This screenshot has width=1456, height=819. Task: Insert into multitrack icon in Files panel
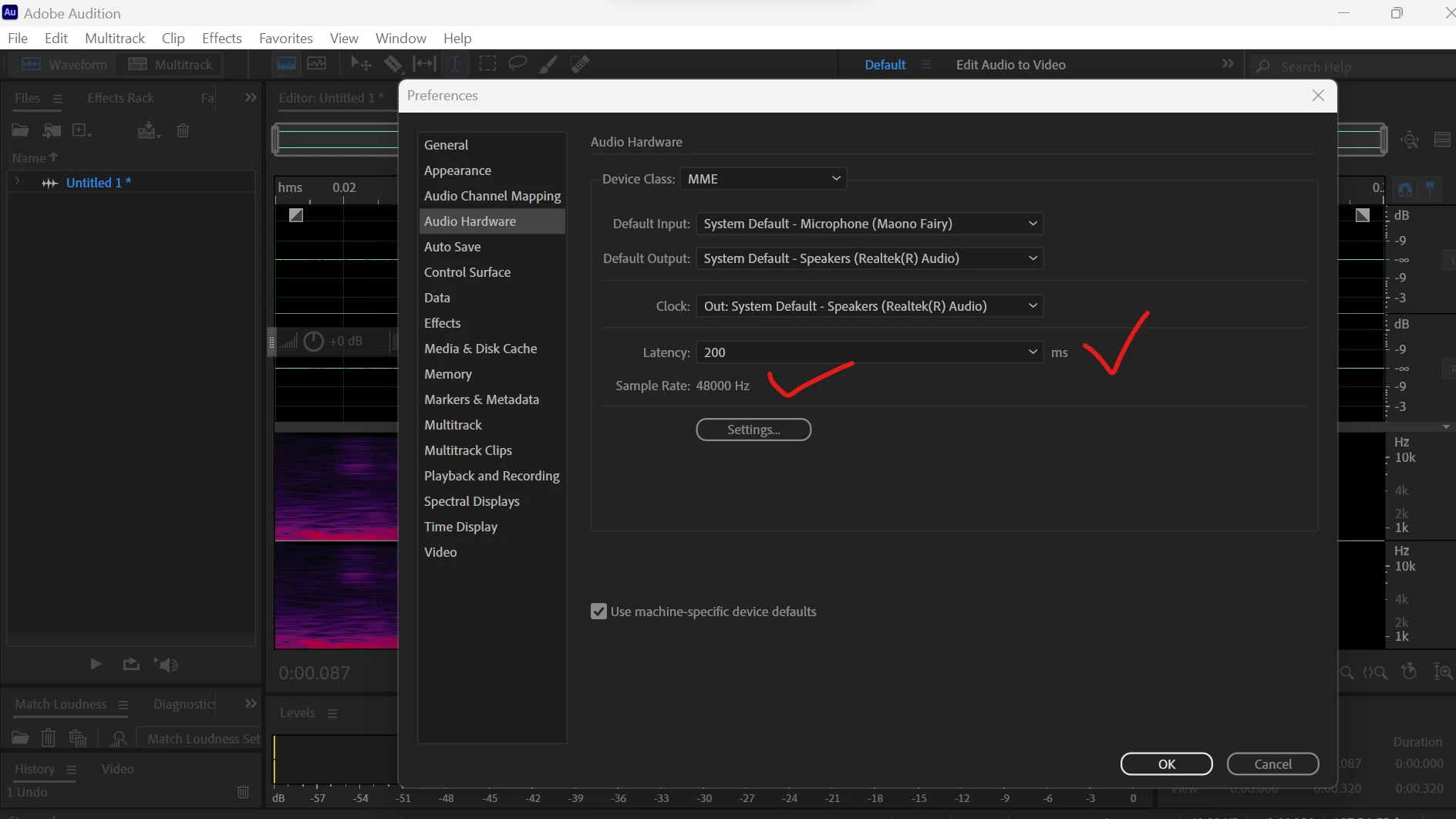click(x=149, y=130)
